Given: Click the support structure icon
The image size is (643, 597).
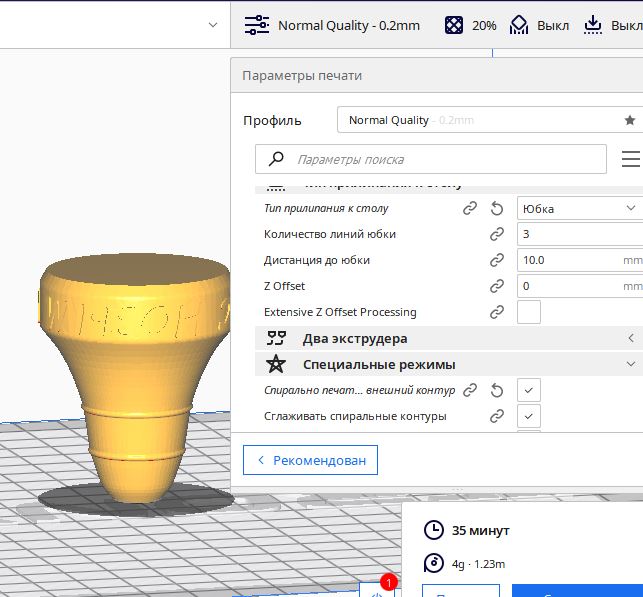Looking at the screenshot, I should point(519,25).
